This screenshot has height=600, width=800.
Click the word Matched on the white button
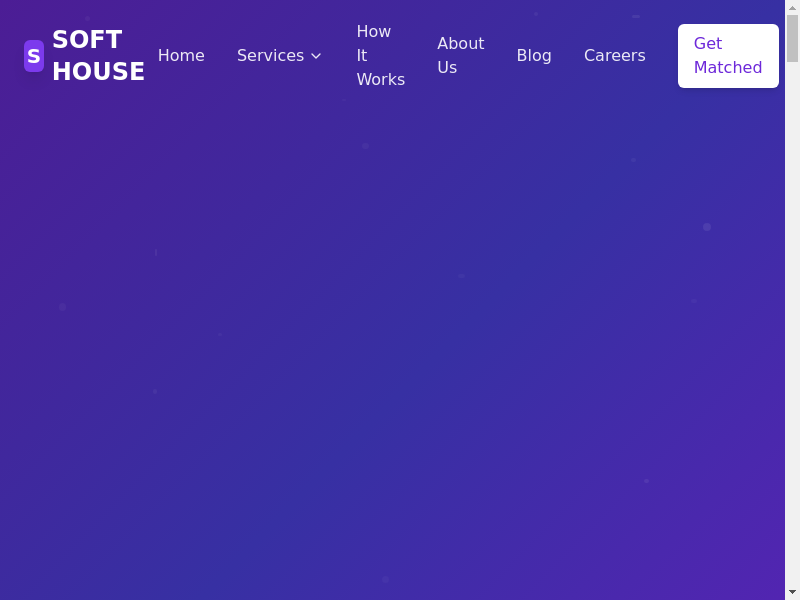tap(728, 68)
